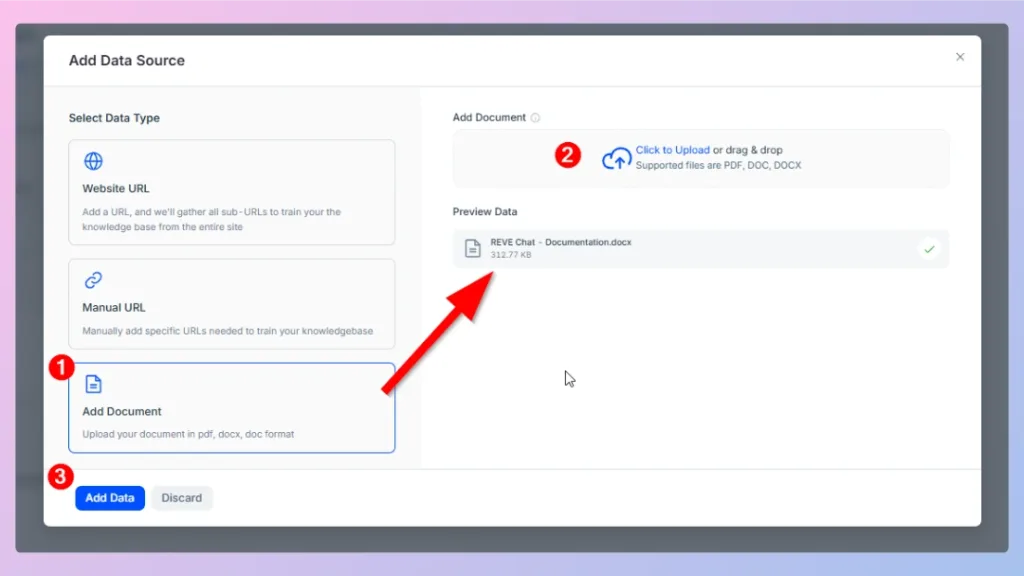This screenshot has width=1024, height=576.
Task: Click the Supported files are PDF, DOC, DOCX text
Action: click(x=718, y=165)
